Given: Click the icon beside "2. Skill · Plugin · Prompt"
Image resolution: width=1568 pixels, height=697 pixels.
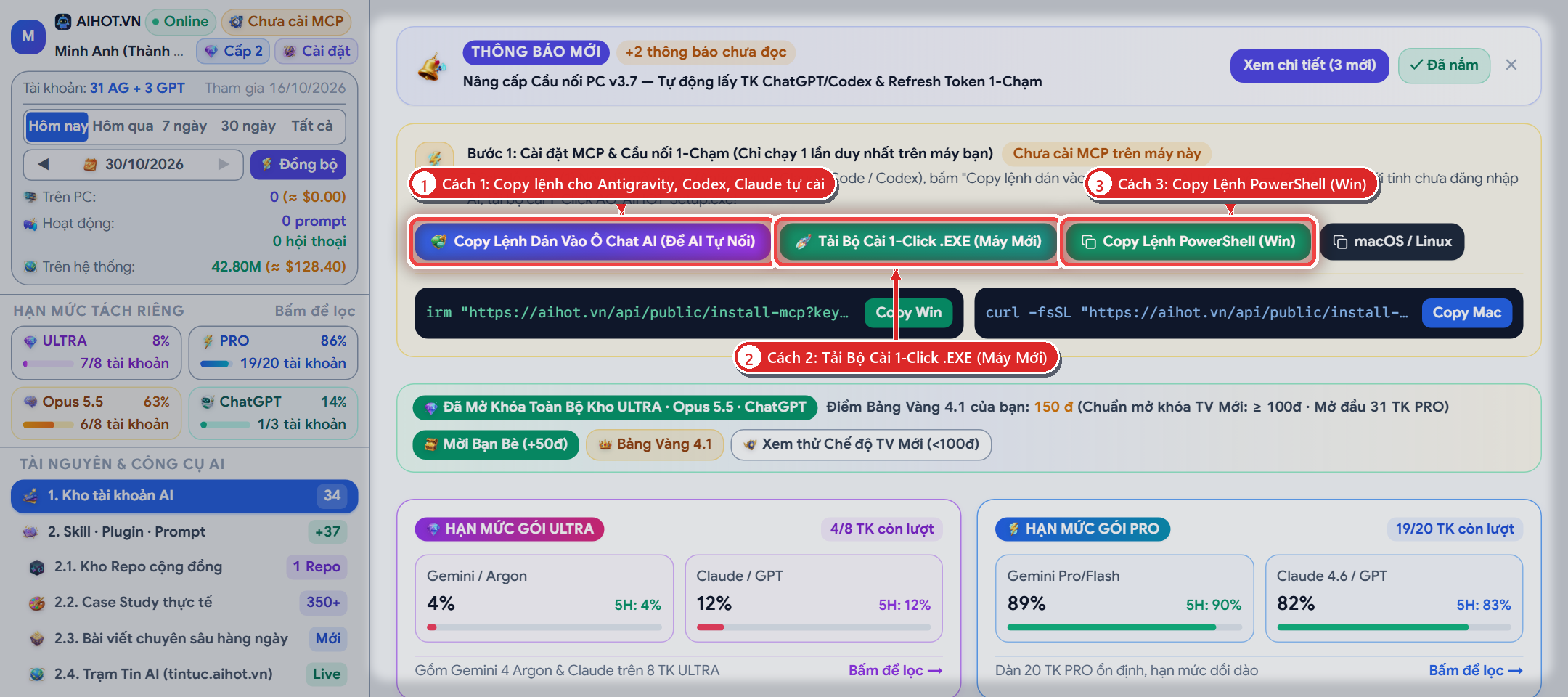Looking at the screenshot, I should pos(30,532).
